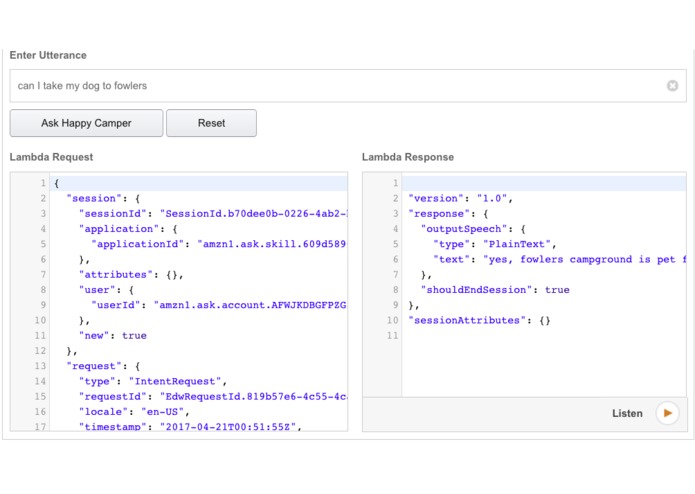Screen dimensions: 695x494
Task: Click the Ask Happy Camper button
Action: pyautogui.click(x=86, y=123)
